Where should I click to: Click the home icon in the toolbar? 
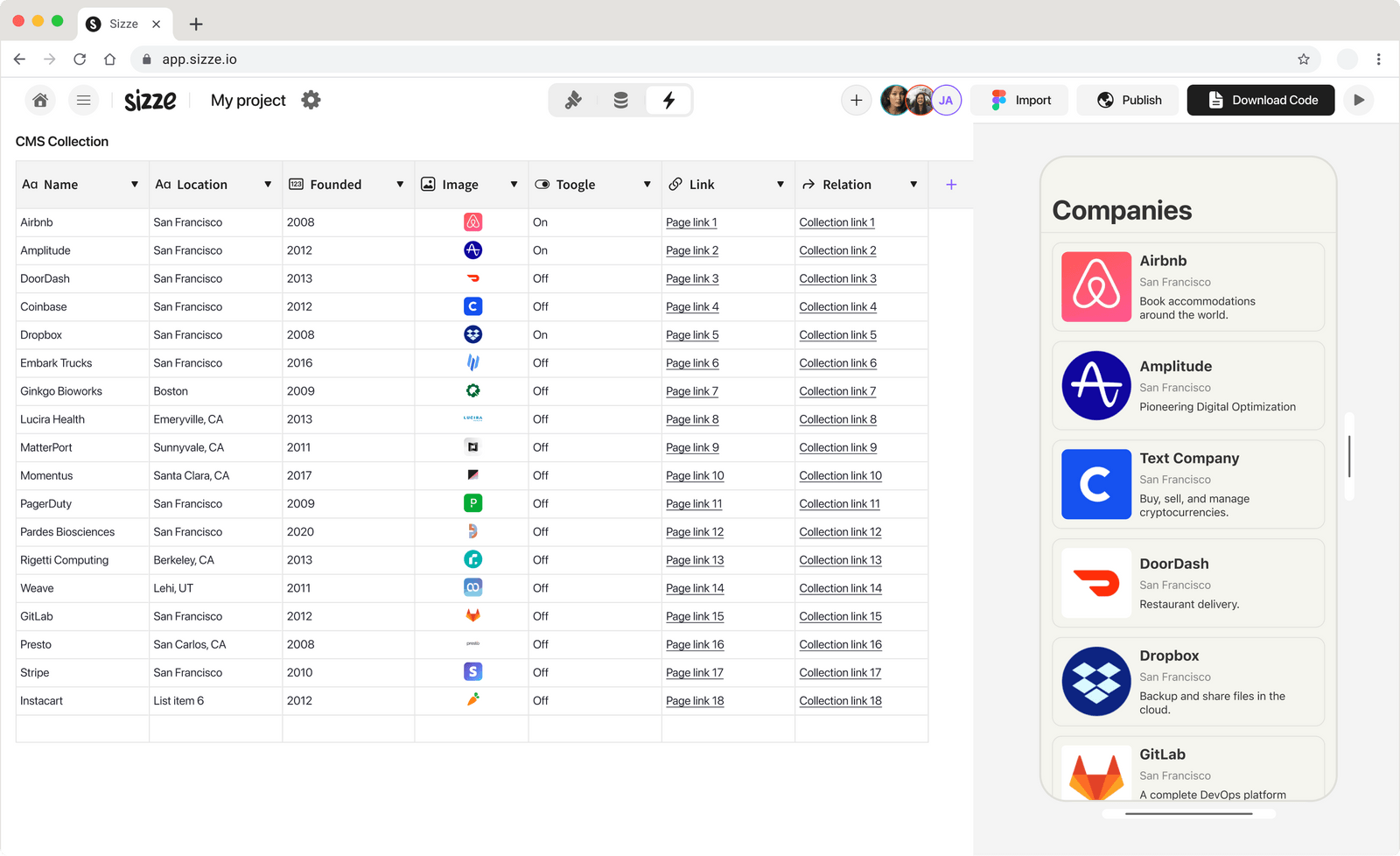(x=39, y=100)
